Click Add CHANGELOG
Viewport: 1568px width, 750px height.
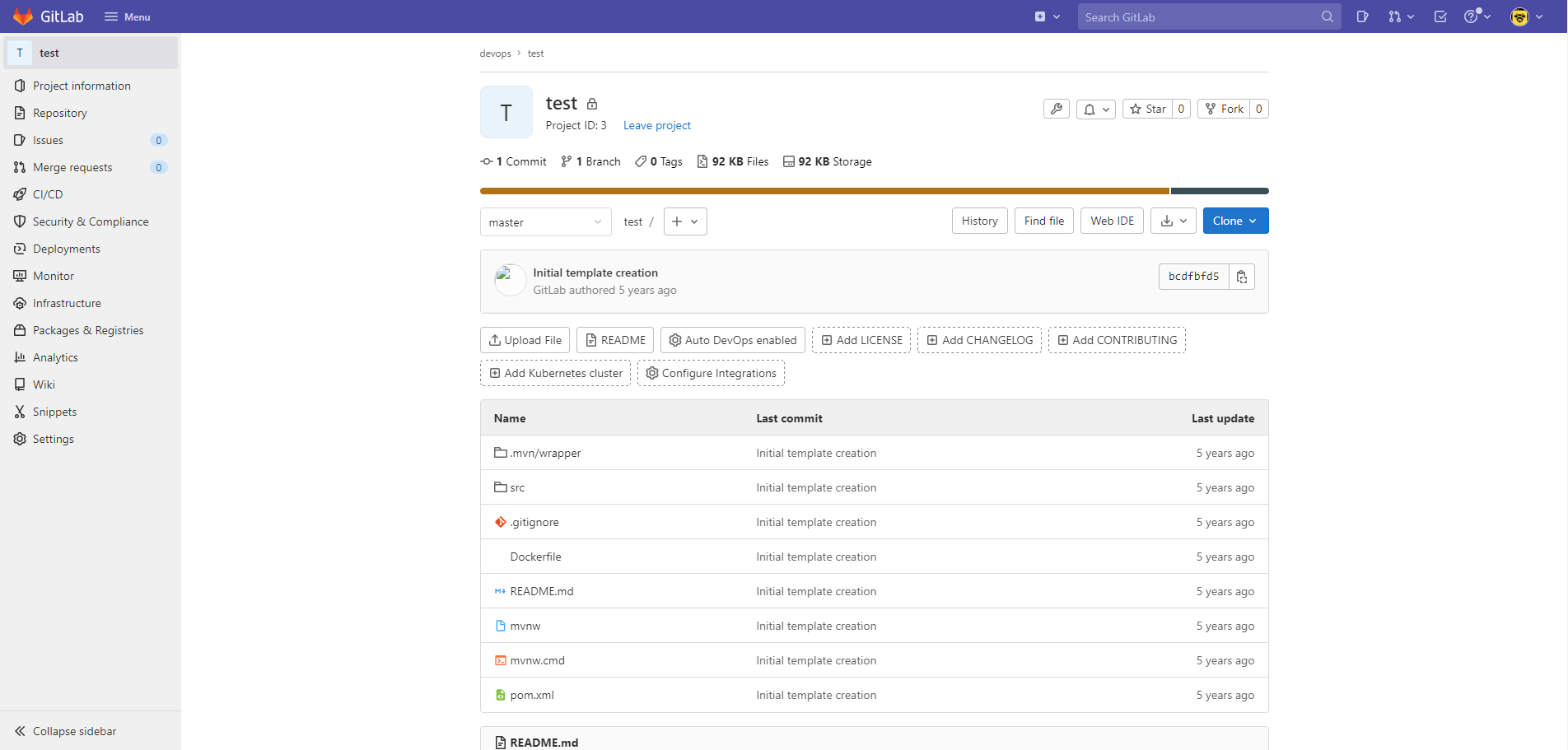pos(979,340)
